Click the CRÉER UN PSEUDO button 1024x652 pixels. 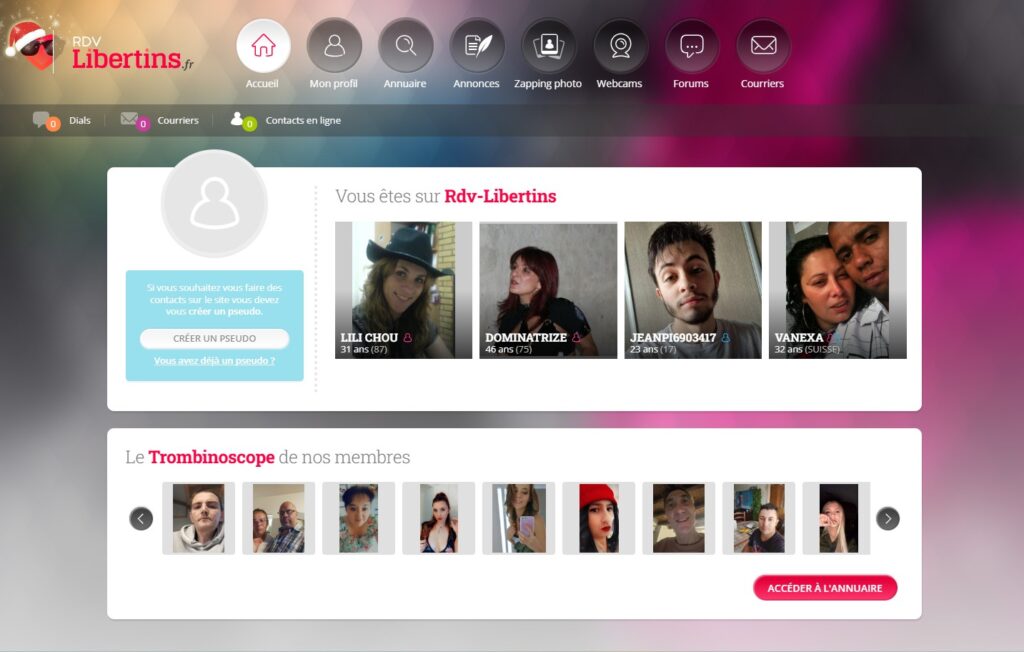(x=214, y=338)
